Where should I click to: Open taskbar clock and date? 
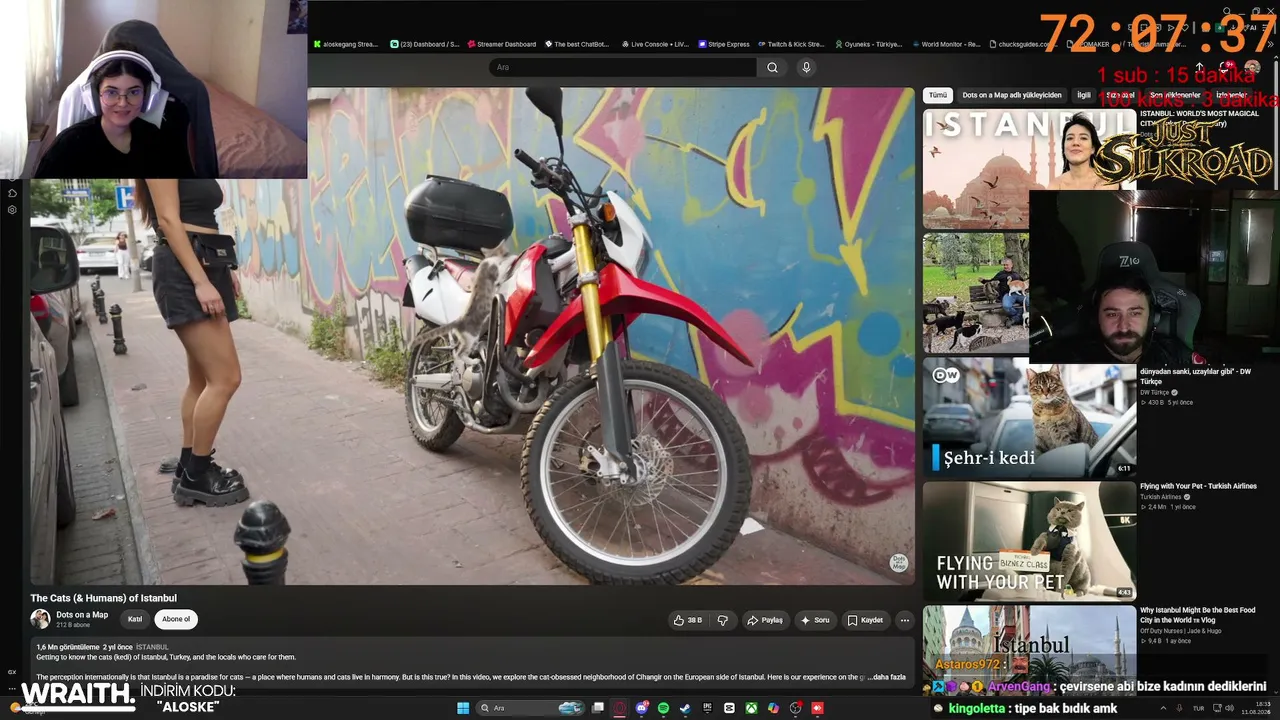[1256, 708]
